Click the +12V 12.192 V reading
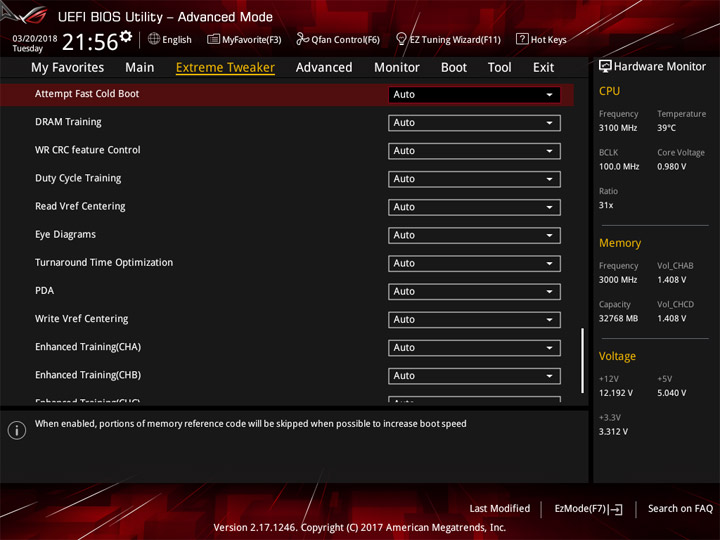 [x=615, y=393]
